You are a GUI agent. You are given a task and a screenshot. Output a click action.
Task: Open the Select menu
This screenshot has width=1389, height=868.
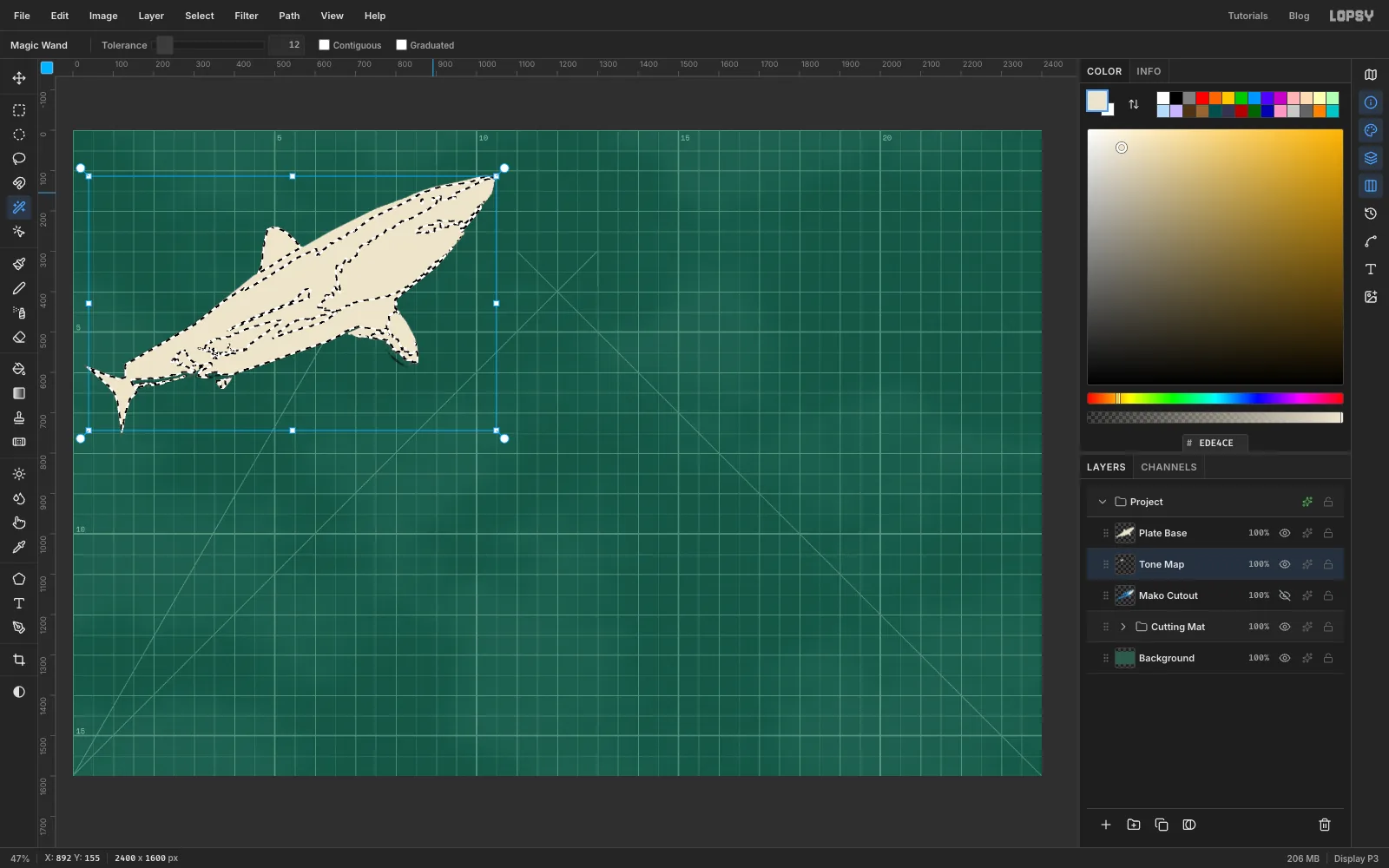tap(200, 16)
